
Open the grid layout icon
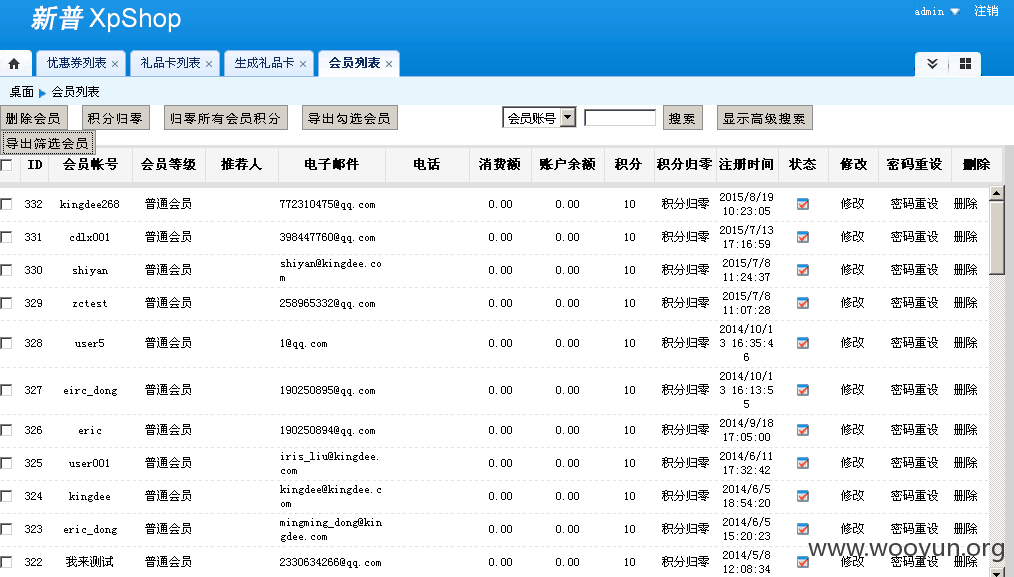[x=965, y=63]
